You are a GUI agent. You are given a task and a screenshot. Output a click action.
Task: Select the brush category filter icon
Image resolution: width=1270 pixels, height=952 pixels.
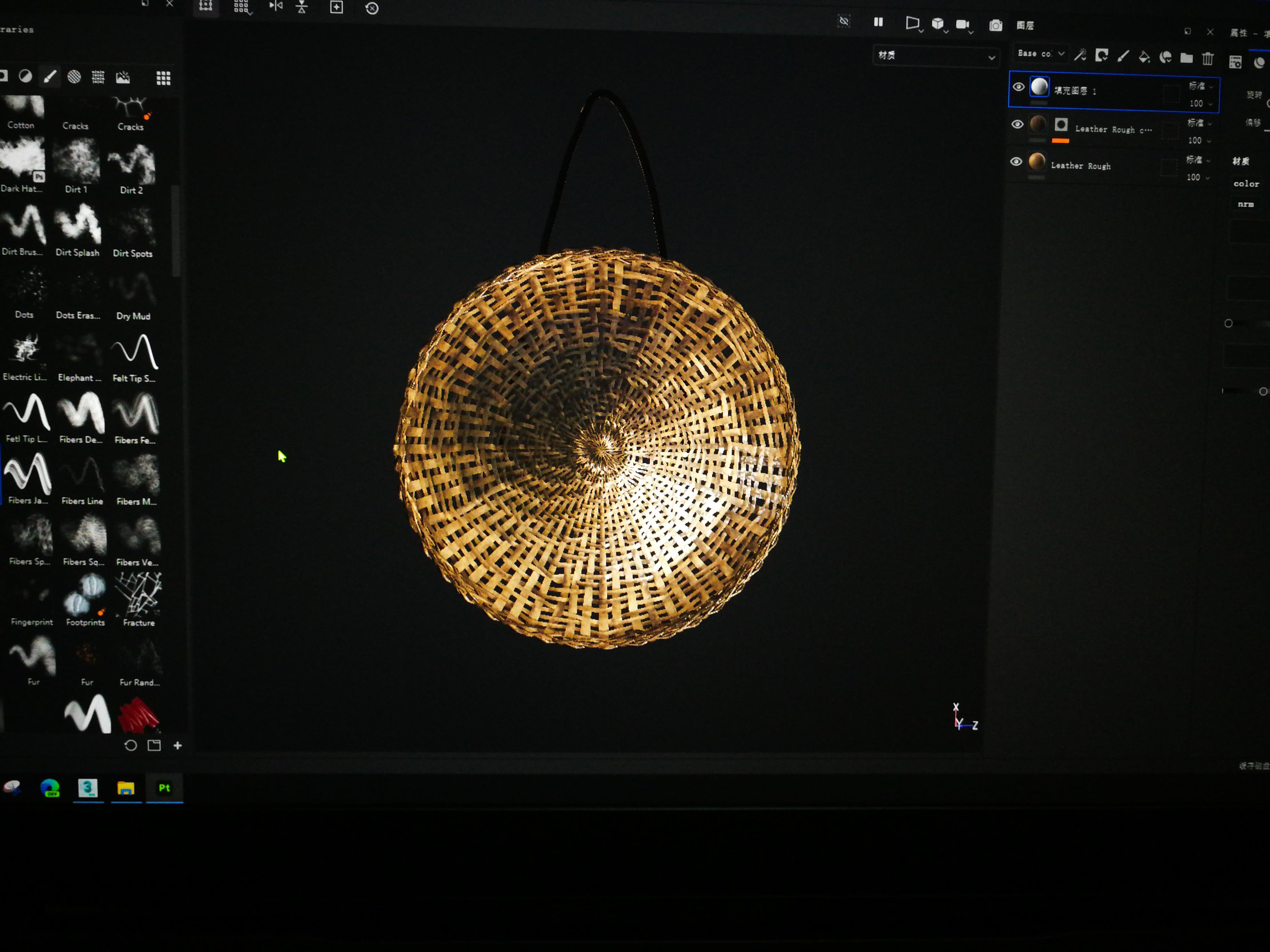[x=50, y=76]
